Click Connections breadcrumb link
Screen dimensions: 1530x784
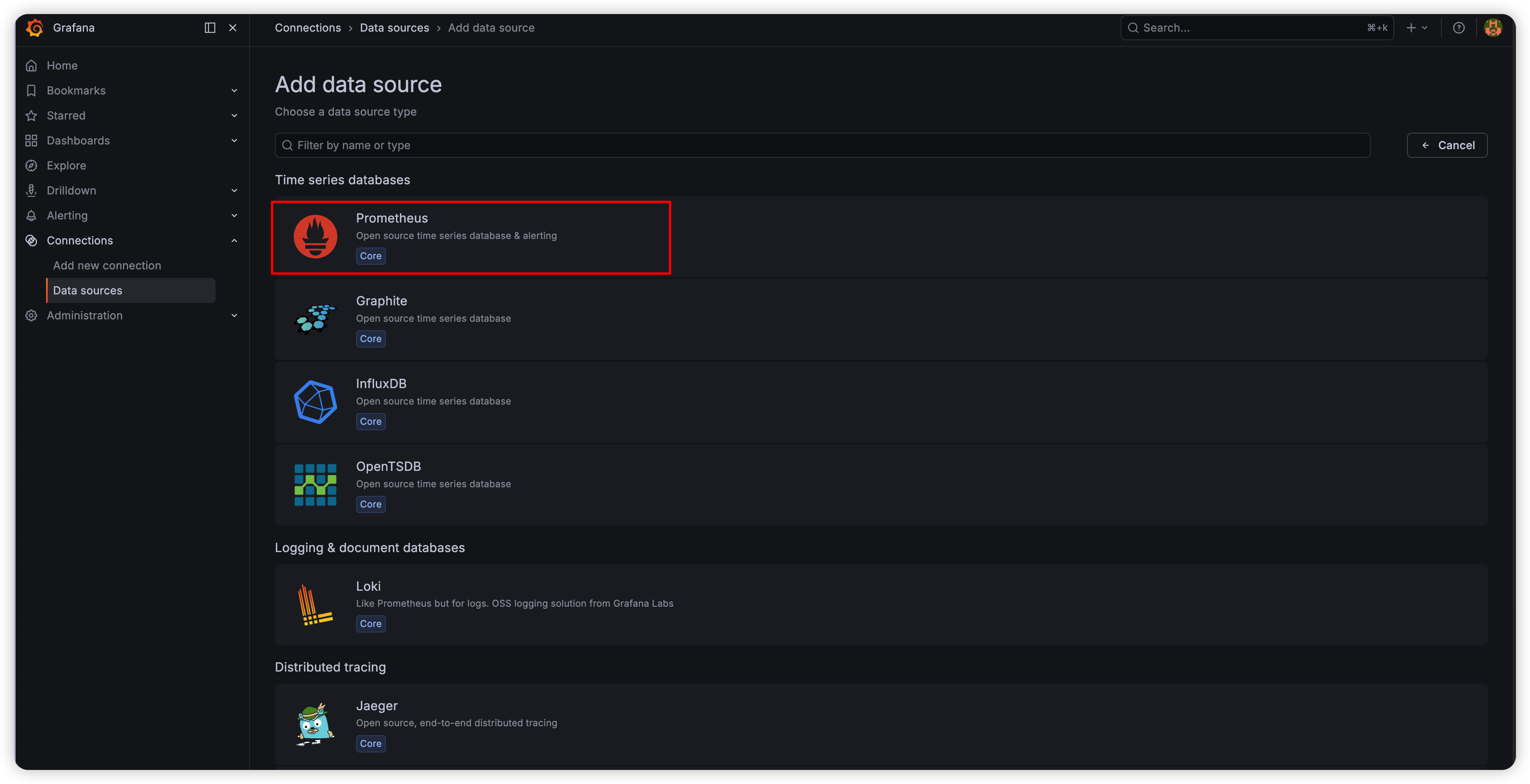pos(308,28)
